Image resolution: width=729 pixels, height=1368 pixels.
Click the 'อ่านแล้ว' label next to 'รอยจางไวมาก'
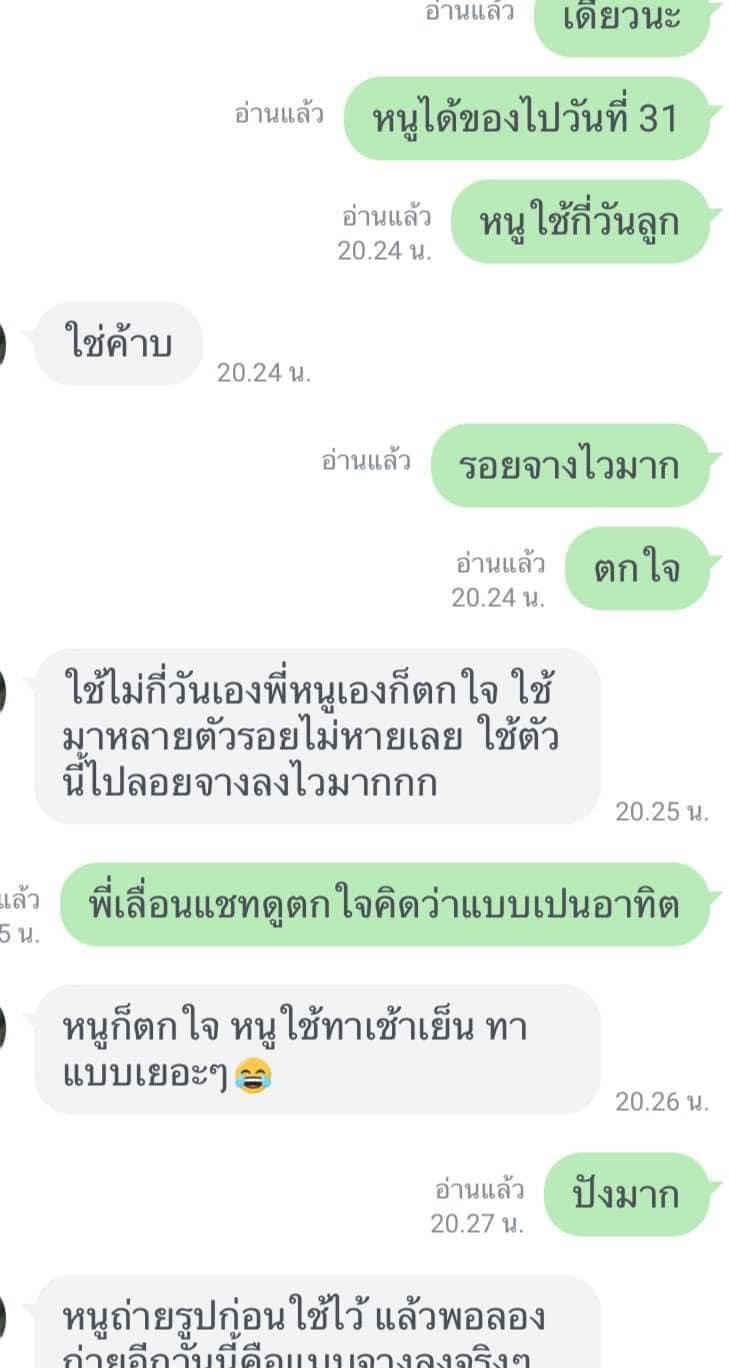tap(366, 461)
